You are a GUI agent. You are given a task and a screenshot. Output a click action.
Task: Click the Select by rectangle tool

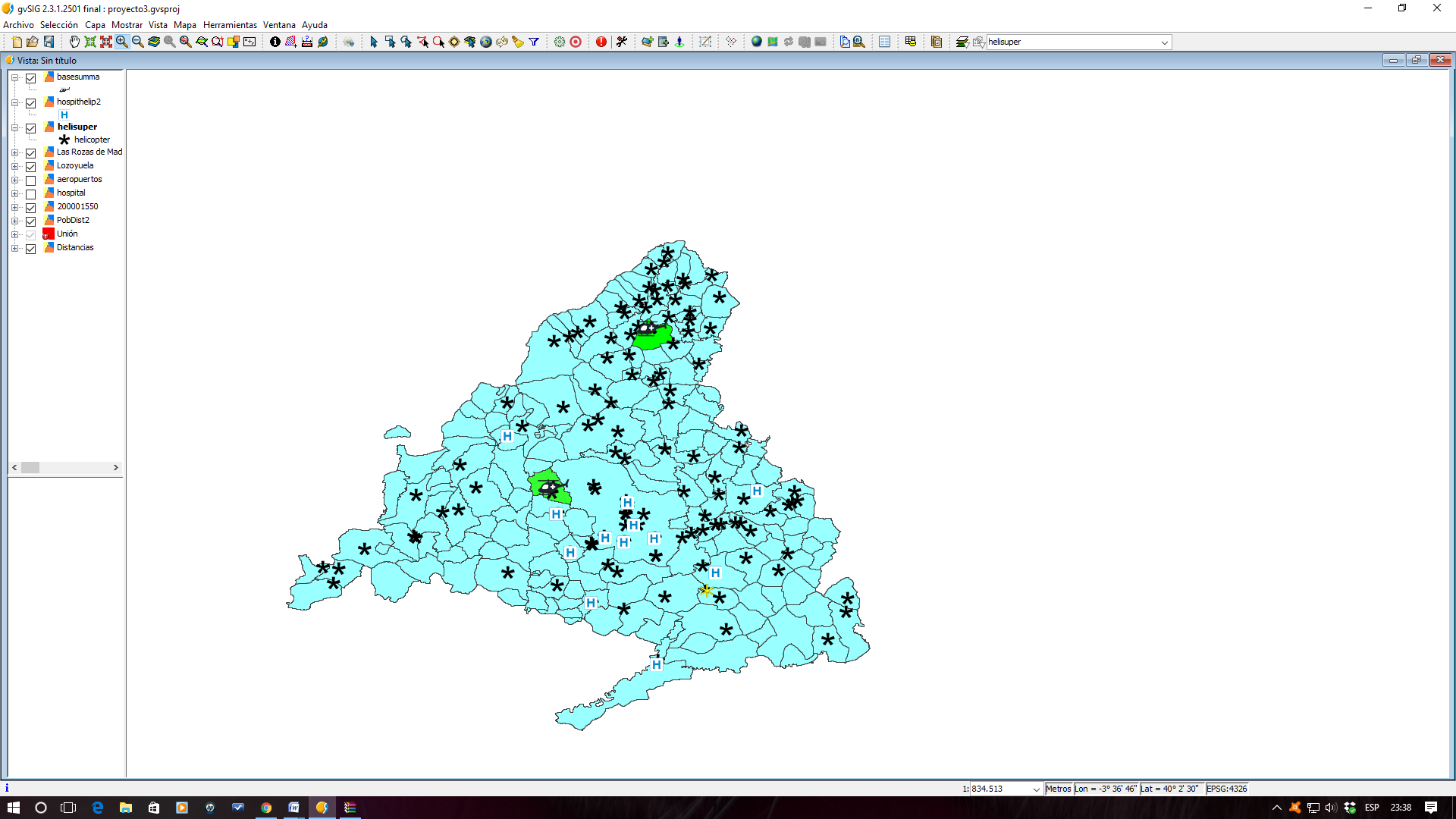point(390,42)
